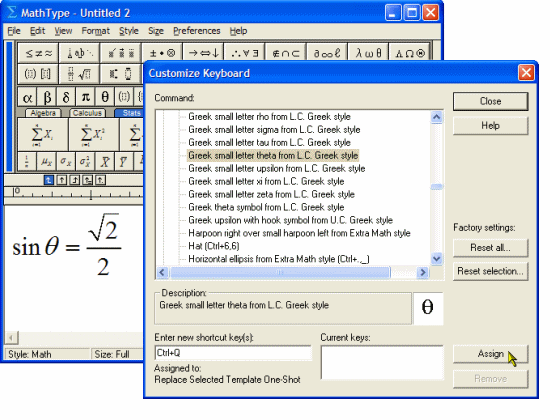
Task: Open the uppercase Greek palette (ΛΩΘ)
Action: [410, 53]
